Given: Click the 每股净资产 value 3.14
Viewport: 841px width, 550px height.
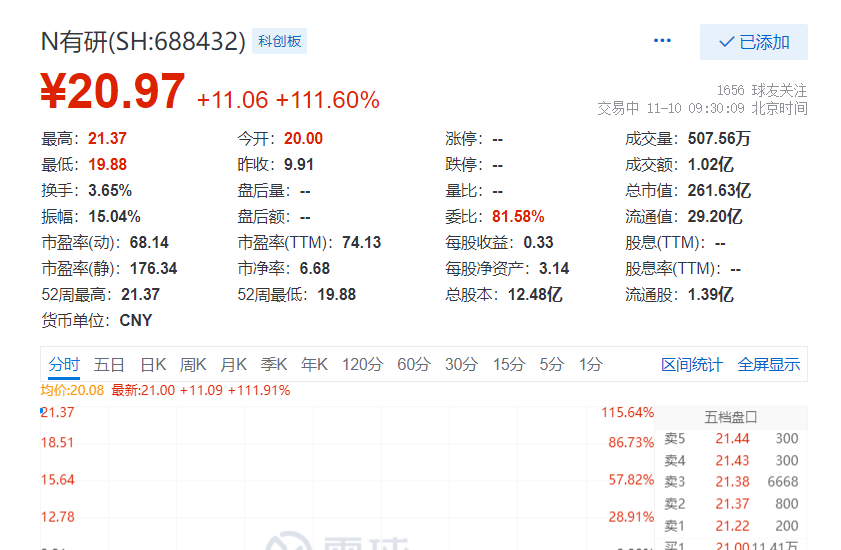Looking at the screenshot, I should coord(554,268).
